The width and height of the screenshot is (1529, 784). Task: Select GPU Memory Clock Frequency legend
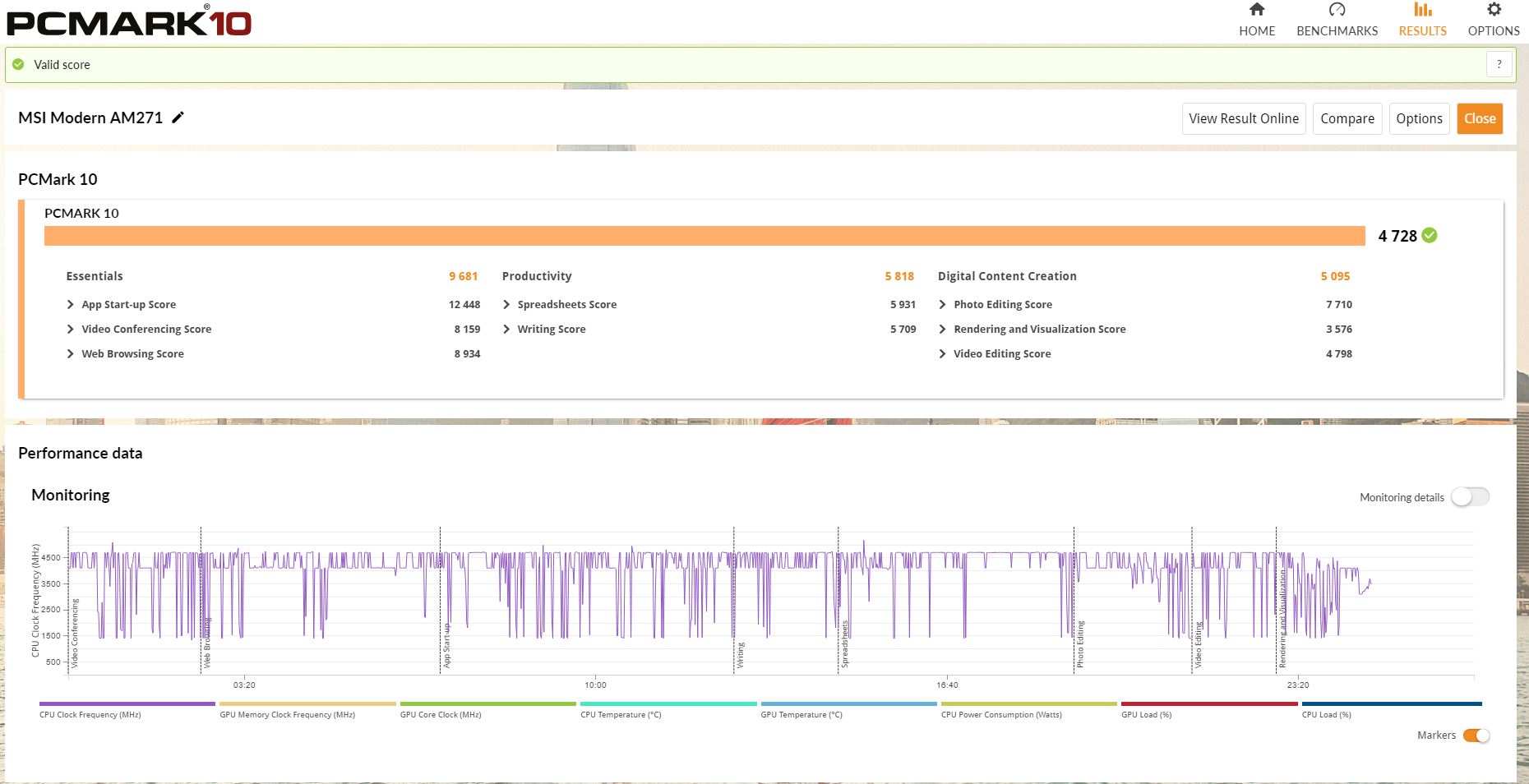pos(307,709)
